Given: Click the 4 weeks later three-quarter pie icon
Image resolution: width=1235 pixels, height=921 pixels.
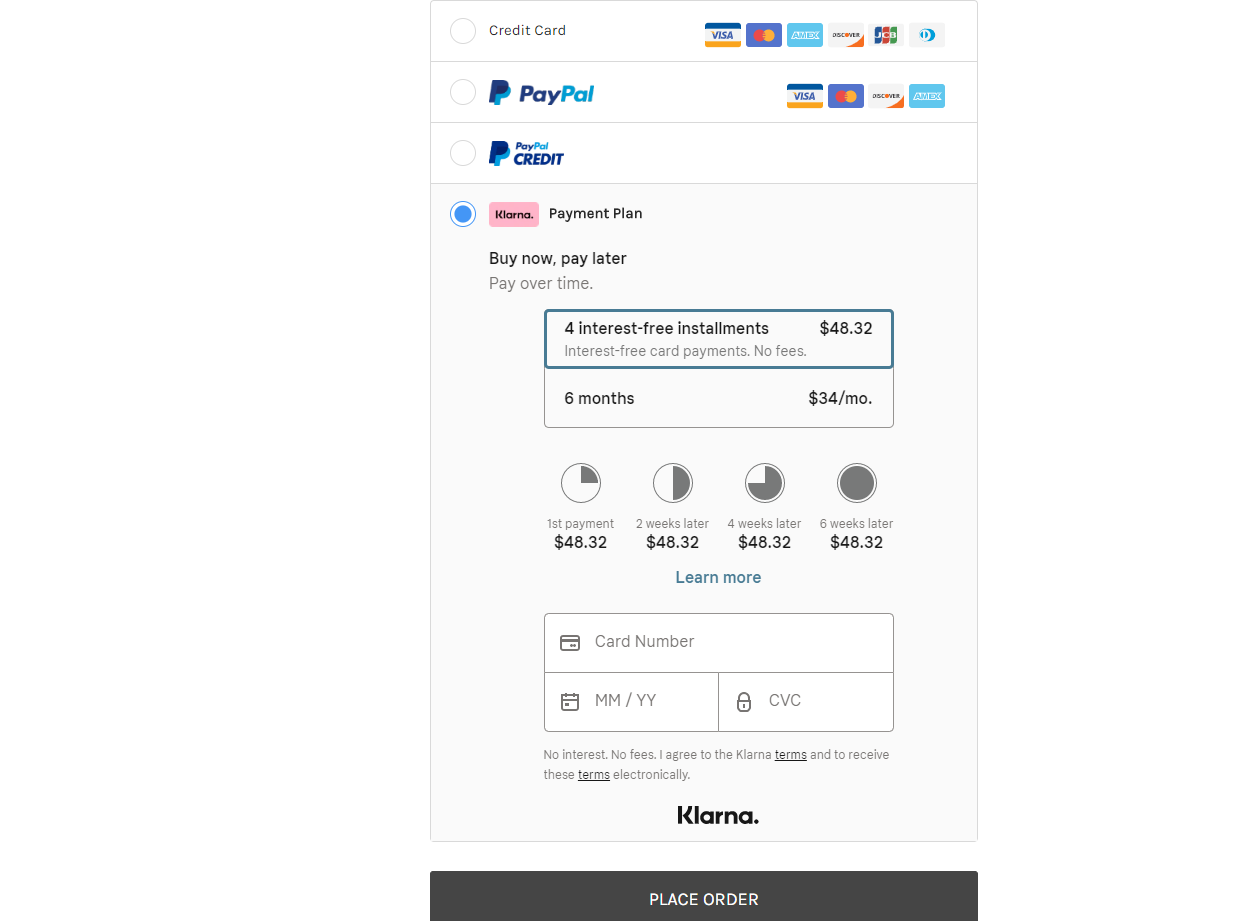Looking at the screenshot, I should pos(764,483).
